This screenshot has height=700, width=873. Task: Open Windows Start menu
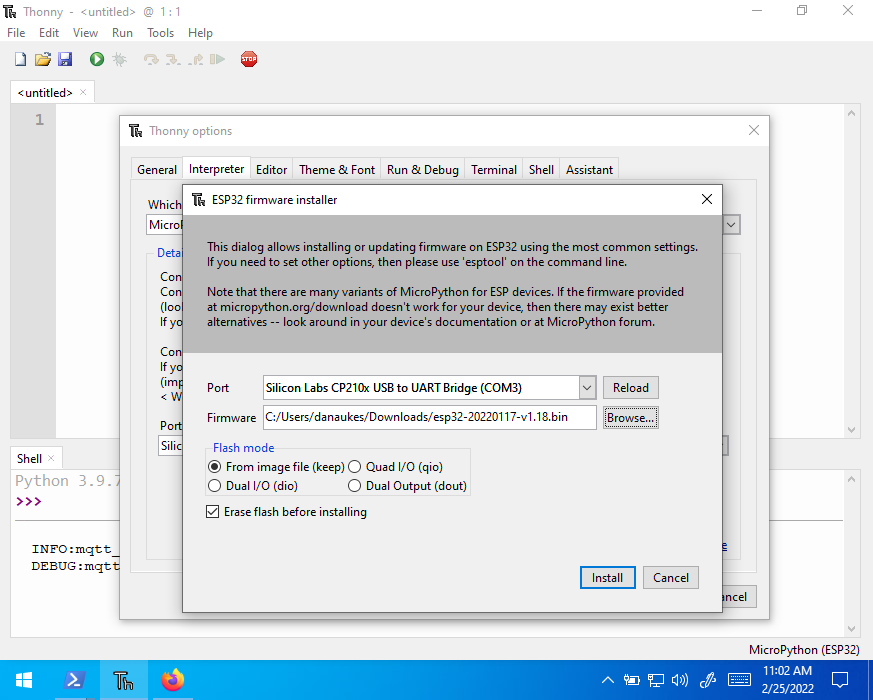click(24, 680)
